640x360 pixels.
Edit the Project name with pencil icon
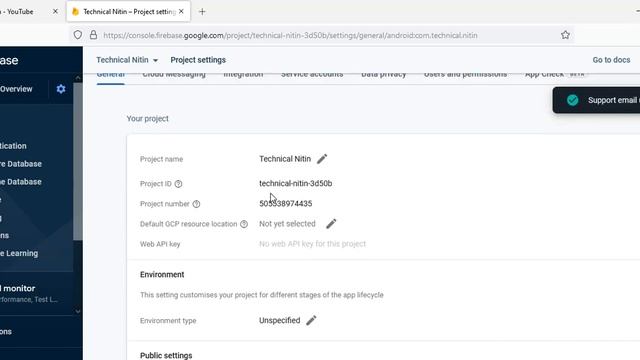(322, 159)
